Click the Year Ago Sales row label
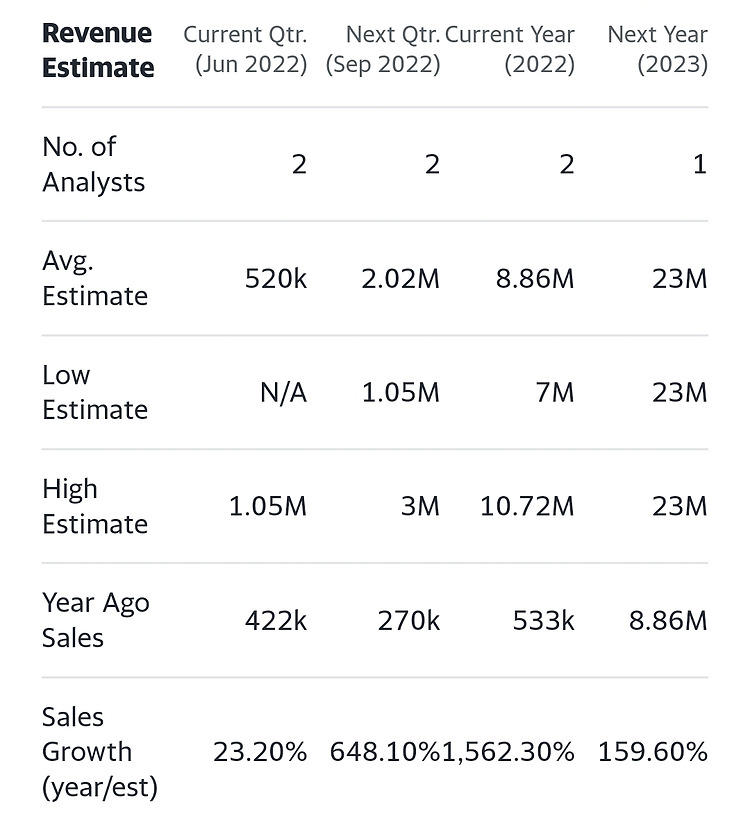This screenshot has height=820, width=750. 96,620
